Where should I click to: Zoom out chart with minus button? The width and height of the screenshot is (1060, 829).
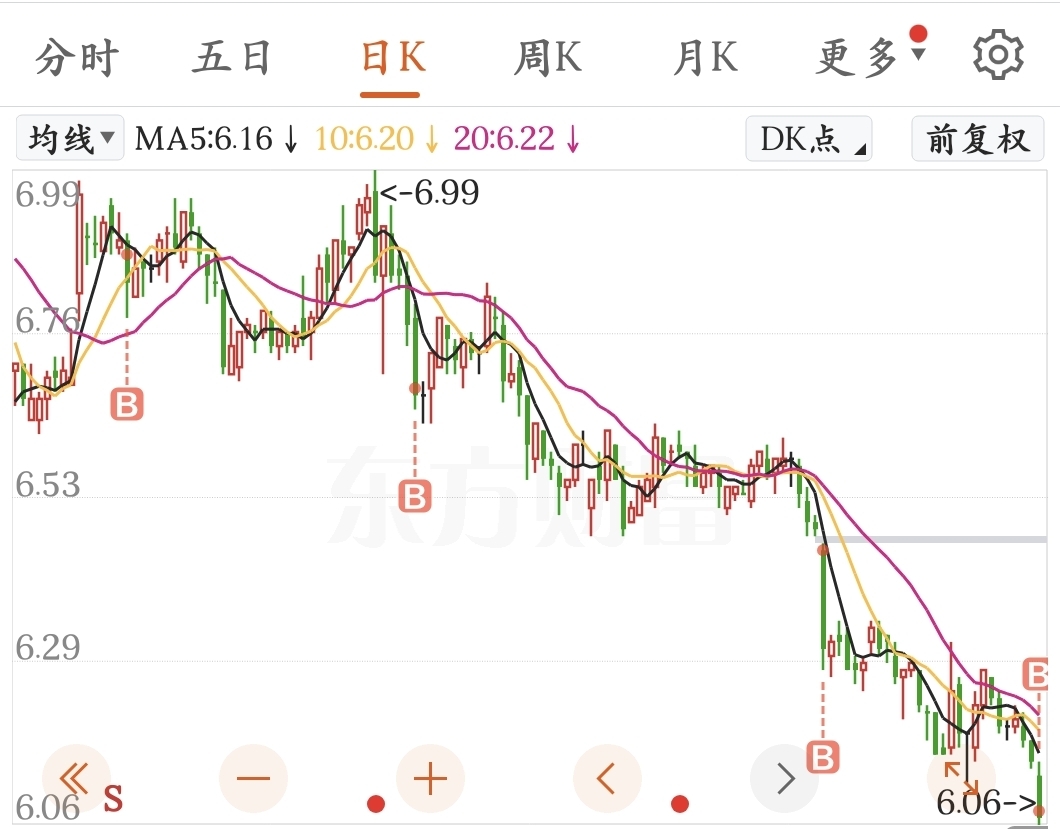[x=253, y=778]
